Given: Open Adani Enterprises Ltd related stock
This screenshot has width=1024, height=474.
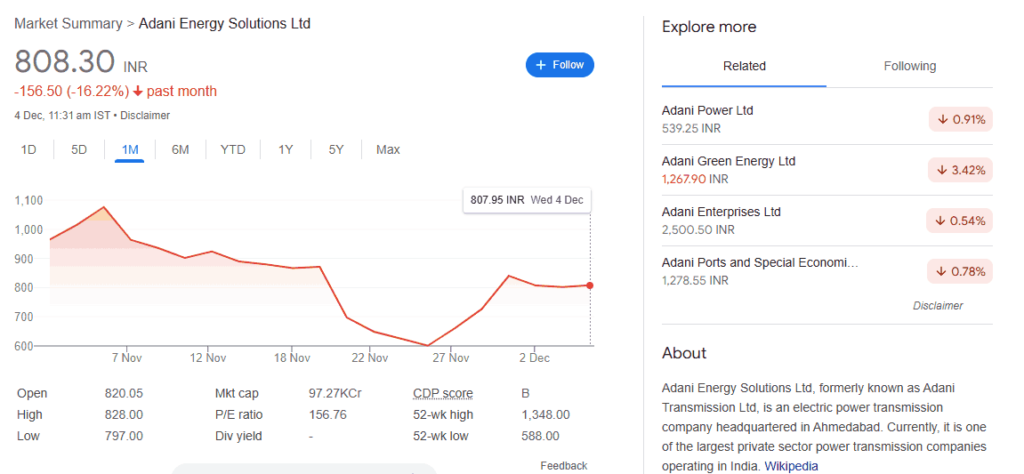Looking at the screenshot, I should (827, 221).
